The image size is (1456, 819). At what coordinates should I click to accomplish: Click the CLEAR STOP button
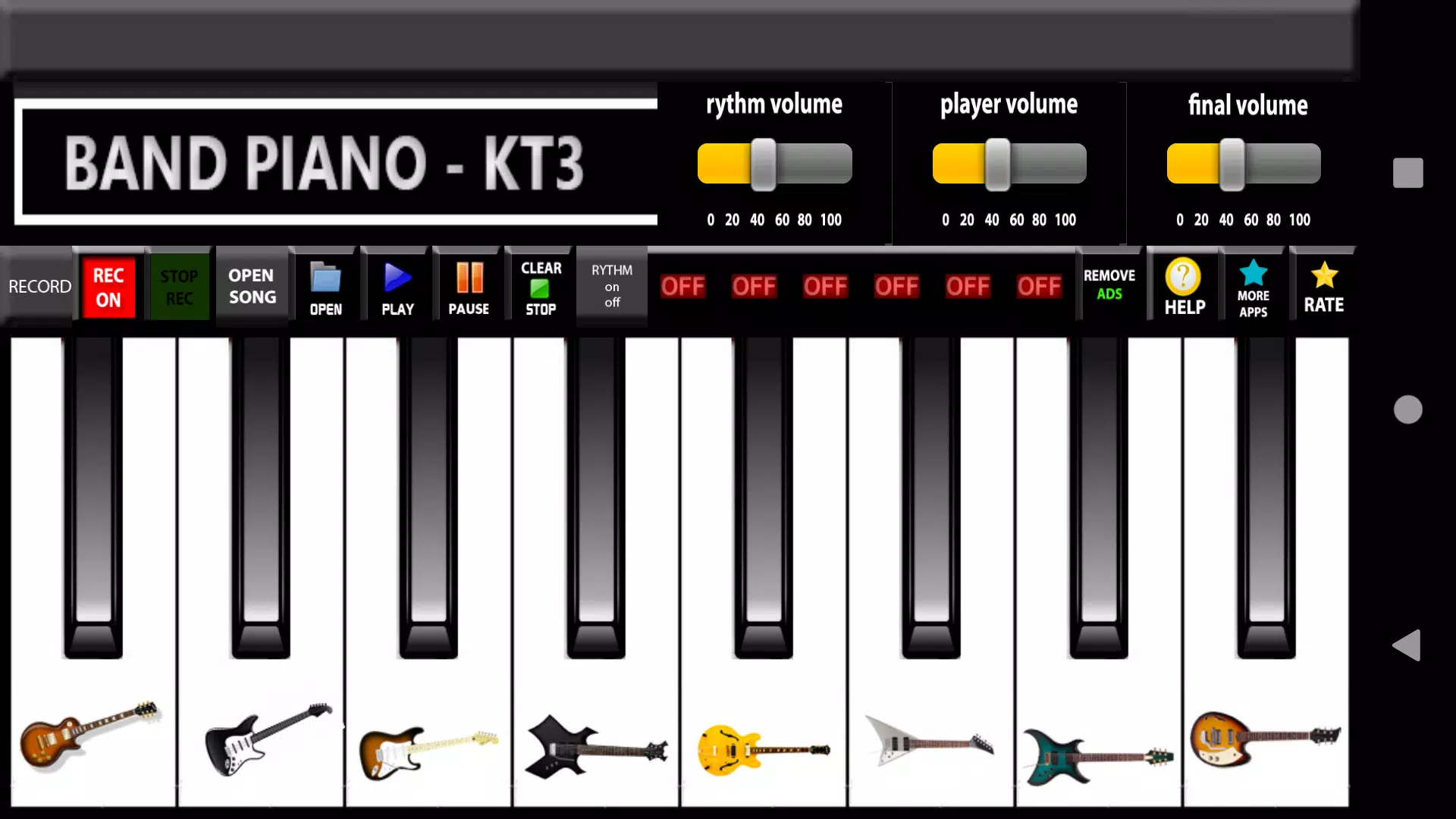[x=541, y=287]
